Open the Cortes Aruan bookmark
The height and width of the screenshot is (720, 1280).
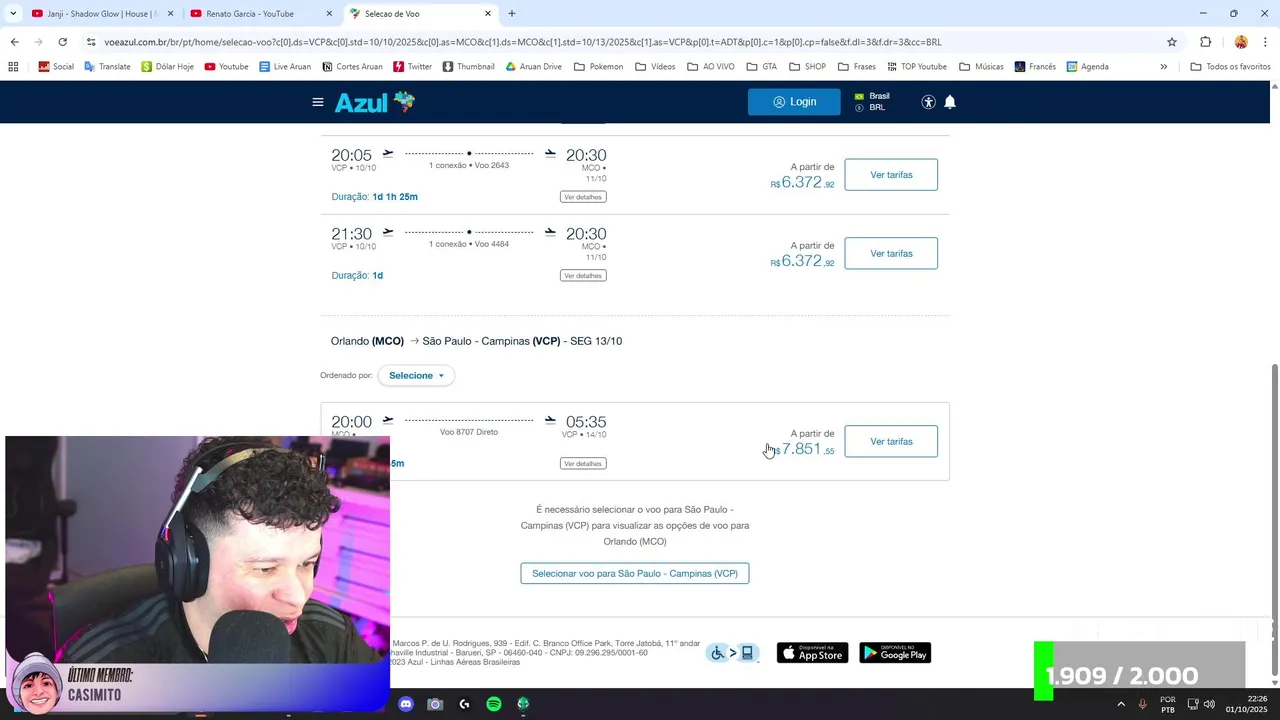(x=352, y=67)
